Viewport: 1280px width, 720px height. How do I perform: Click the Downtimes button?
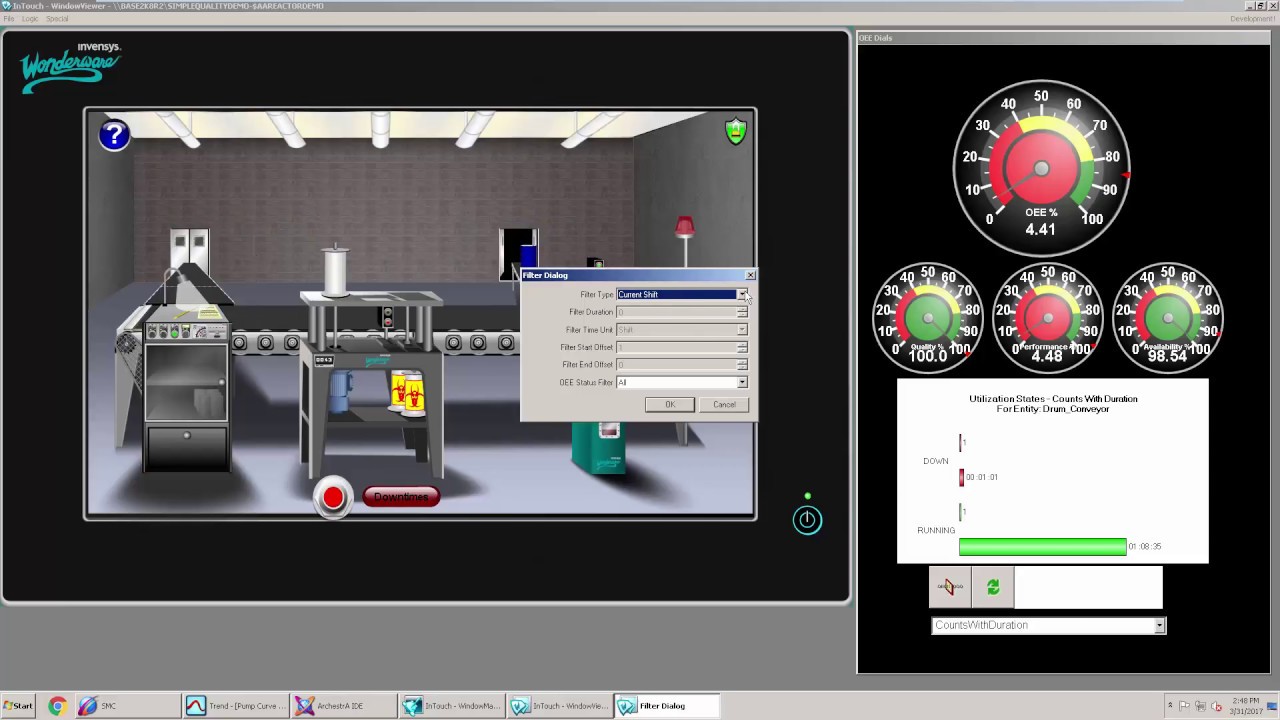pyautogui.click(x=401, y=497)
